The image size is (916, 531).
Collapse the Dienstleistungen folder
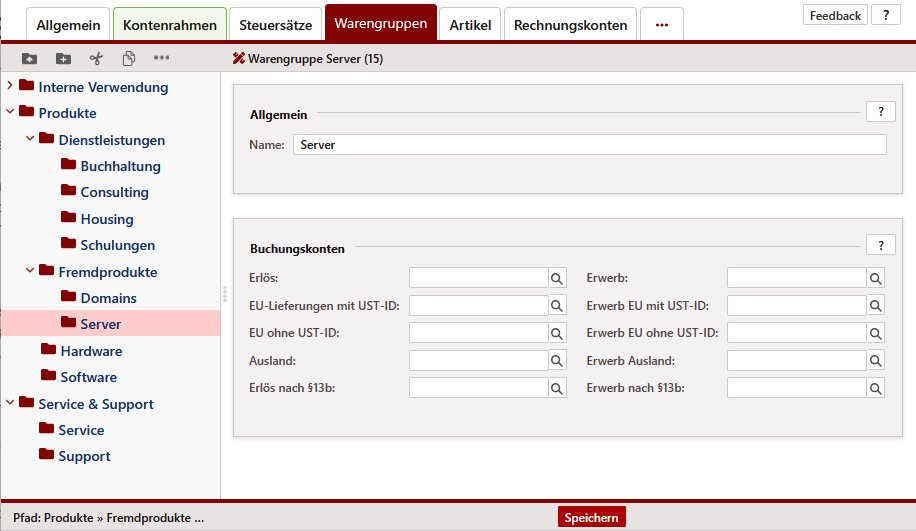[x=30, y=140]
